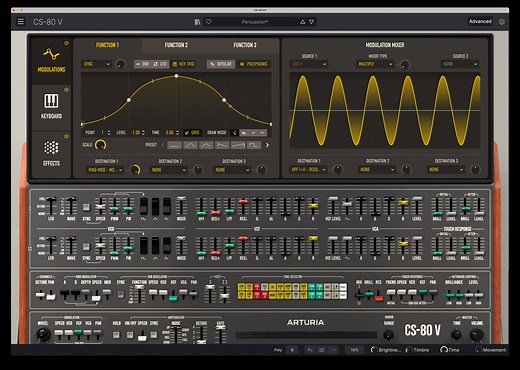This screenshot has width=520, height=370.
Task: Open settings gear next to Advanced
Action: coord(502,22)
